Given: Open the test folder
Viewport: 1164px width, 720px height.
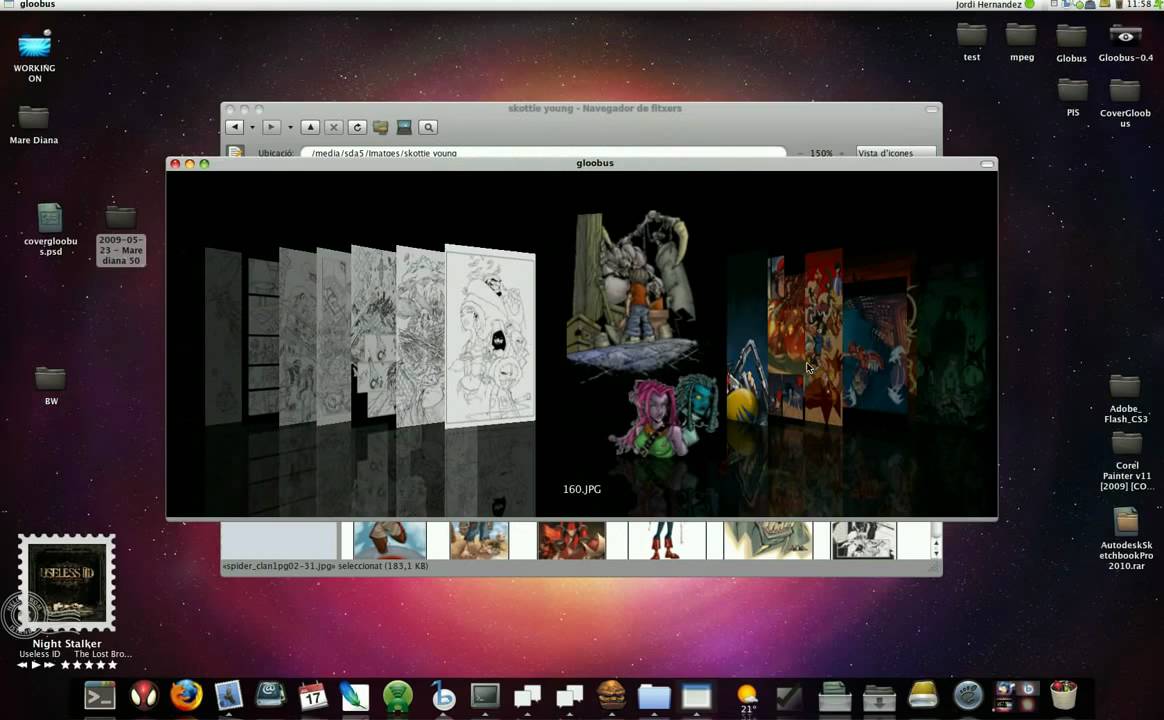Looking at the screenshot, I should click(972, 42).
